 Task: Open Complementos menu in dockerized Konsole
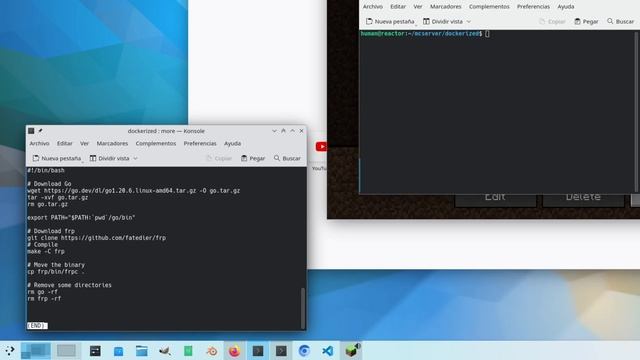pos(156,143)
